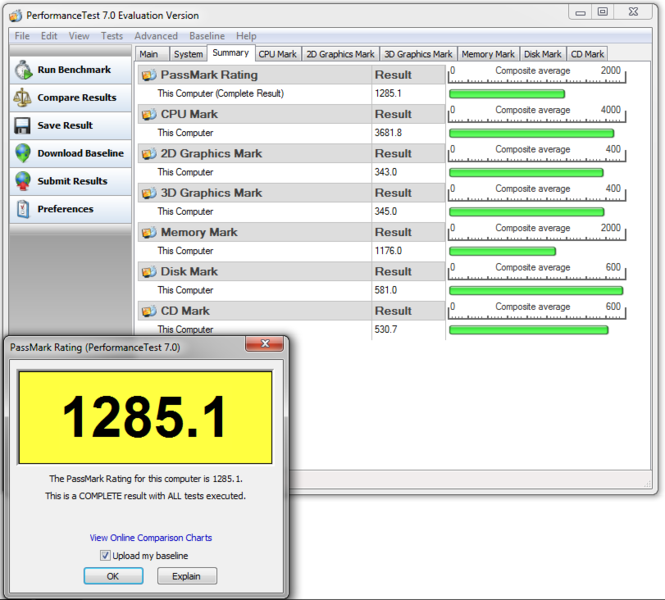Screen dimensions: 665x600
Task: Click the CD Mark result value 530.7
Action: [x=386, y=329]
